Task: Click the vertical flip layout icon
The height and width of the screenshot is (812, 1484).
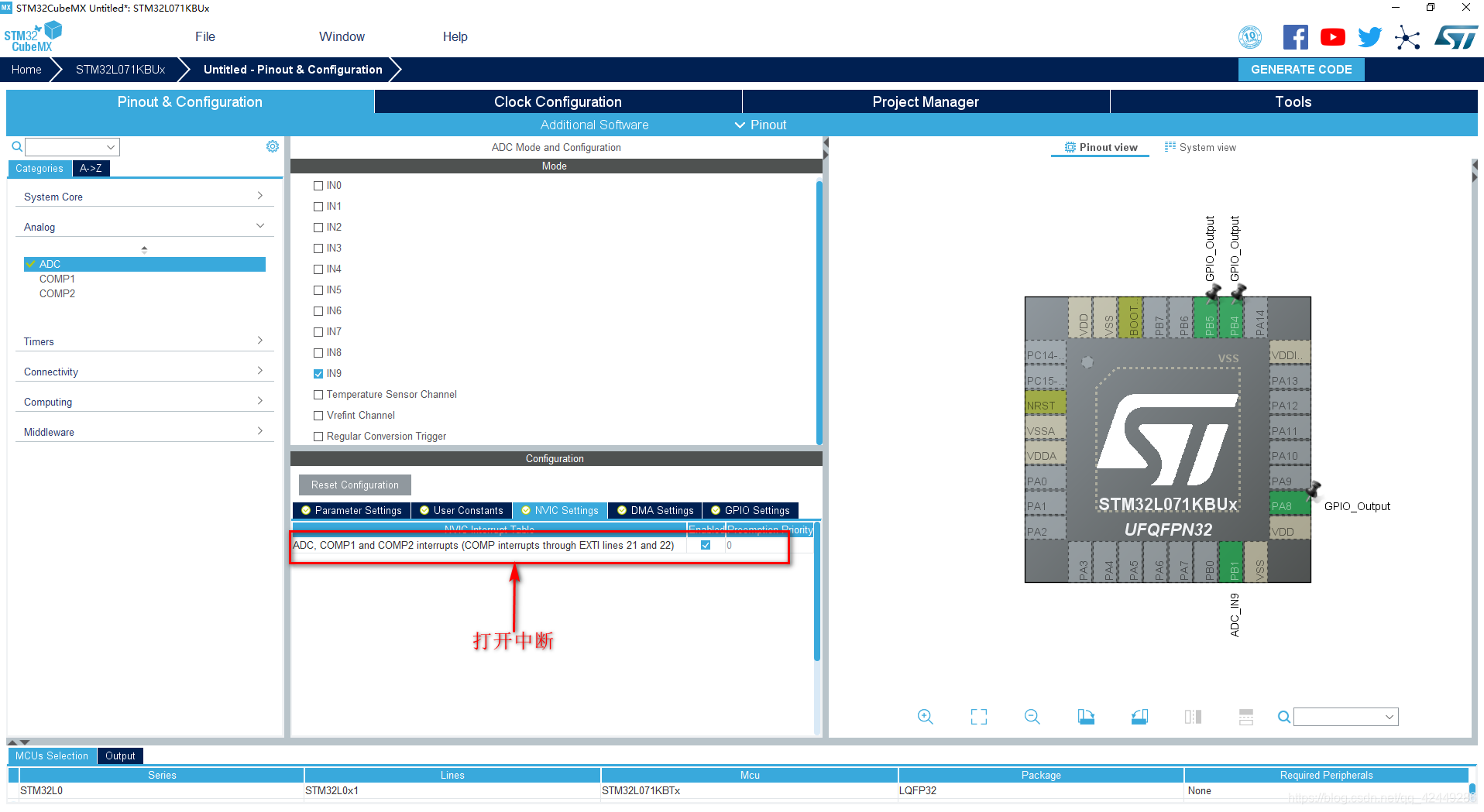Action: coord(1193,717)
